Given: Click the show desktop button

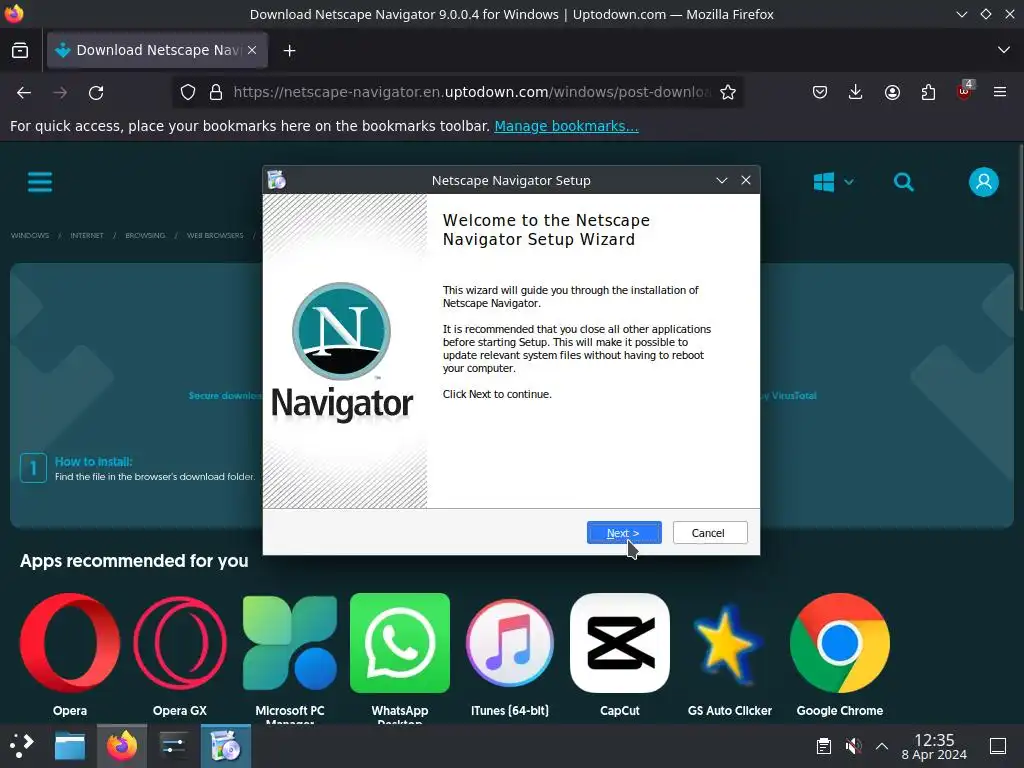Looking at the screenshot, I should [x=998, y=746].
